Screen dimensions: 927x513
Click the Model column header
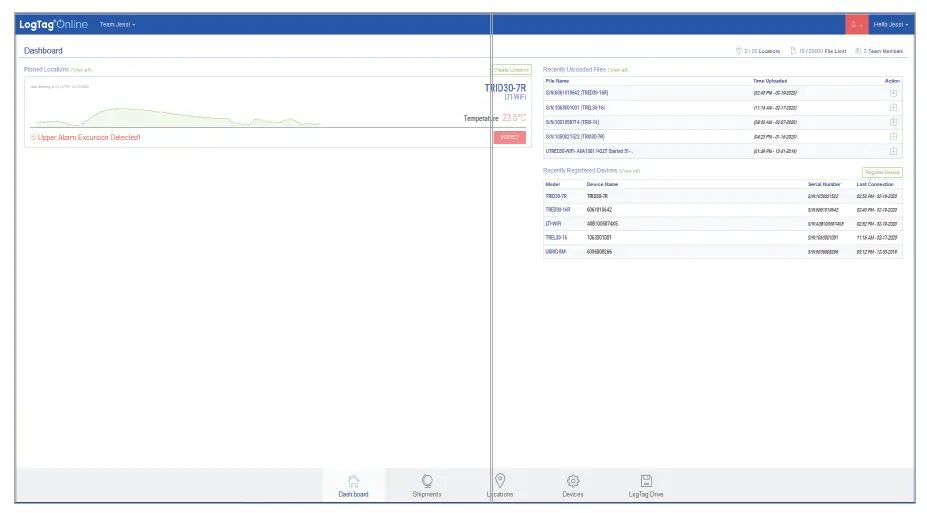tap(552, 184)
